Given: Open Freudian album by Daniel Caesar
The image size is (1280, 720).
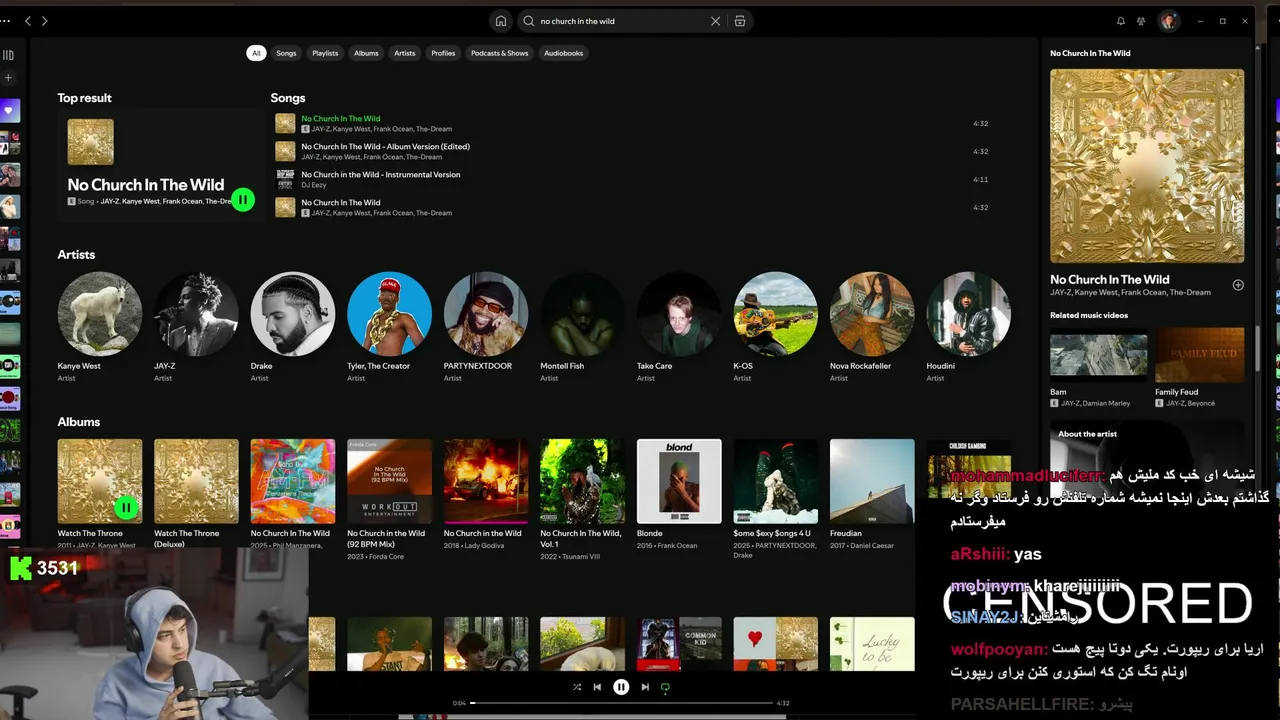Looking at the screenshot, I should [x=872, y=493].
